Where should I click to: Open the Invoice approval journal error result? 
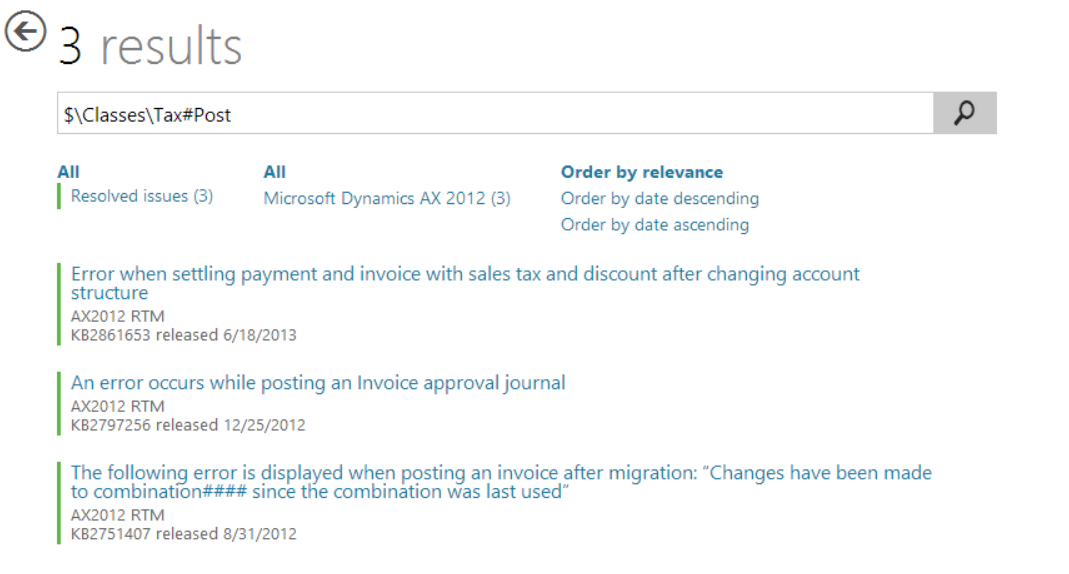(x=318, y=382)
